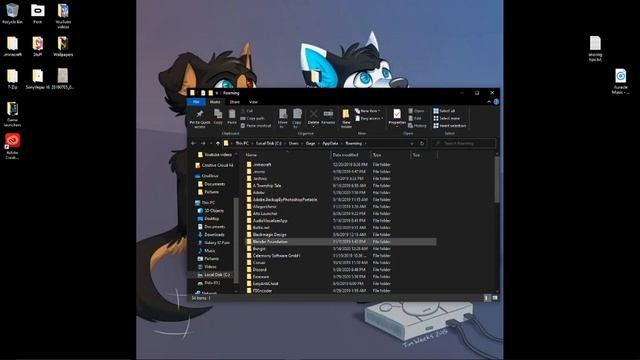Select the 7-Zip desktop folder
This screenshot has height=360, width=640.
tap(12, 79)
